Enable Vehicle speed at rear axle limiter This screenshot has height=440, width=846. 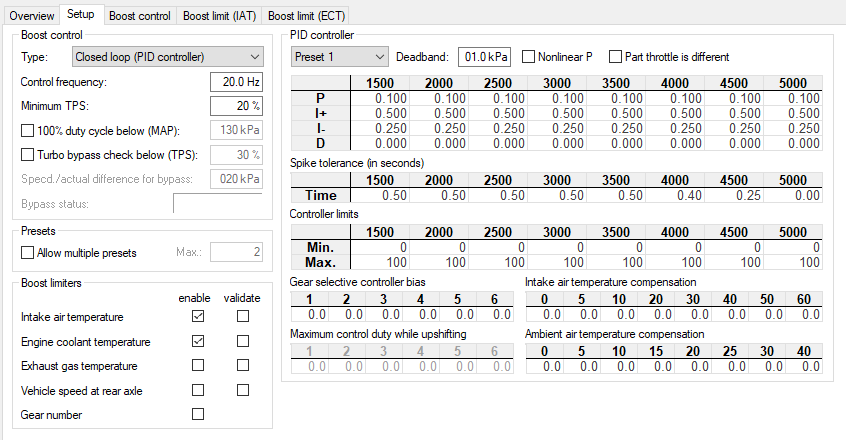198,390
